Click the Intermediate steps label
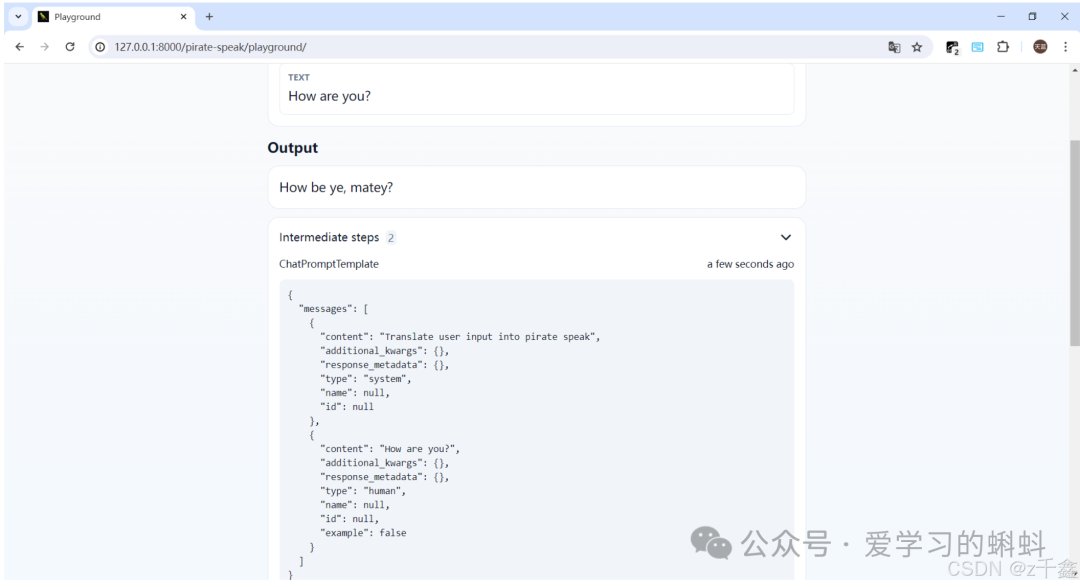1080x587 pixels. click(329, 238)
